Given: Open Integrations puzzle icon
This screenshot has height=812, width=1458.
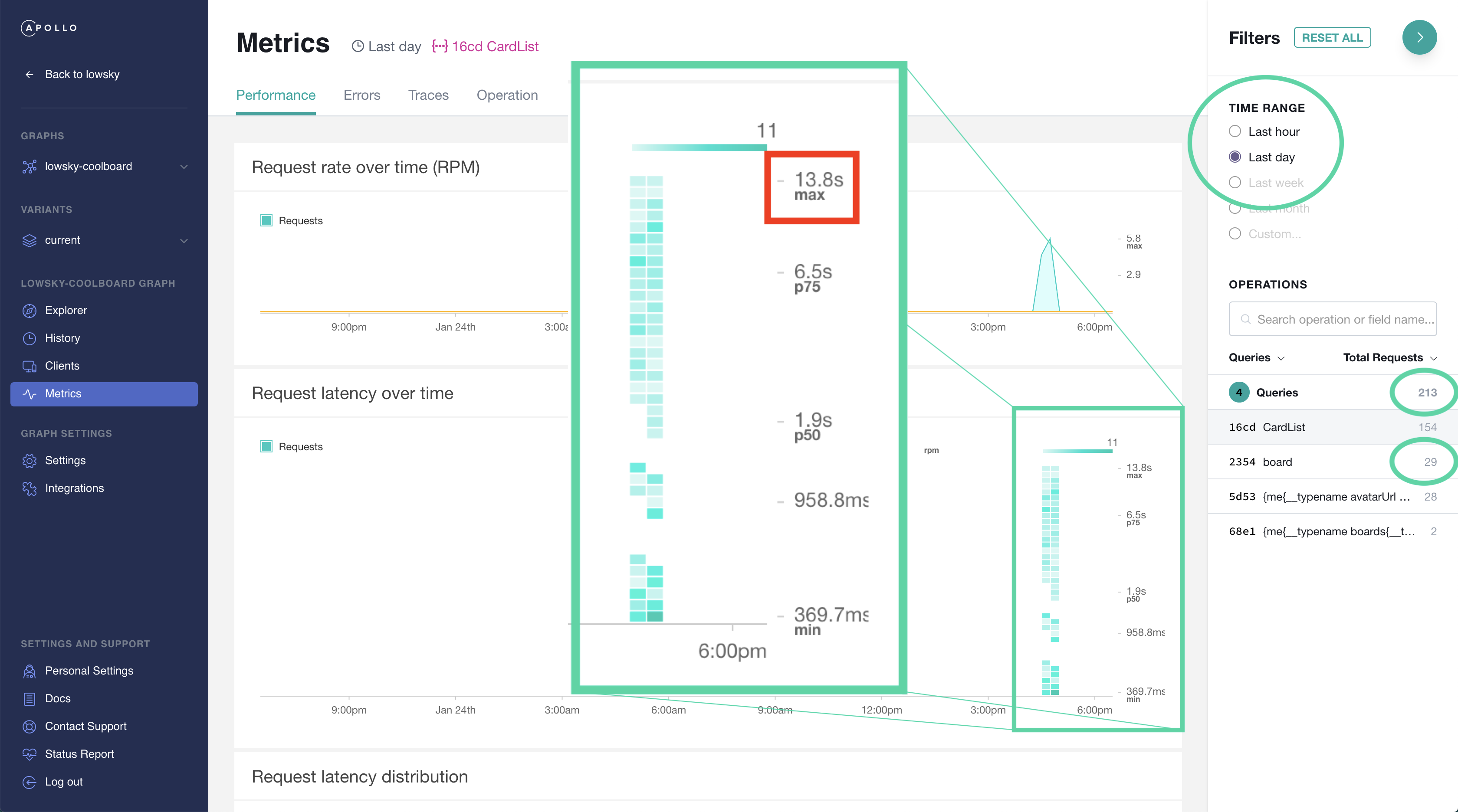Looking at the screenshot, I should coord(30,488).
